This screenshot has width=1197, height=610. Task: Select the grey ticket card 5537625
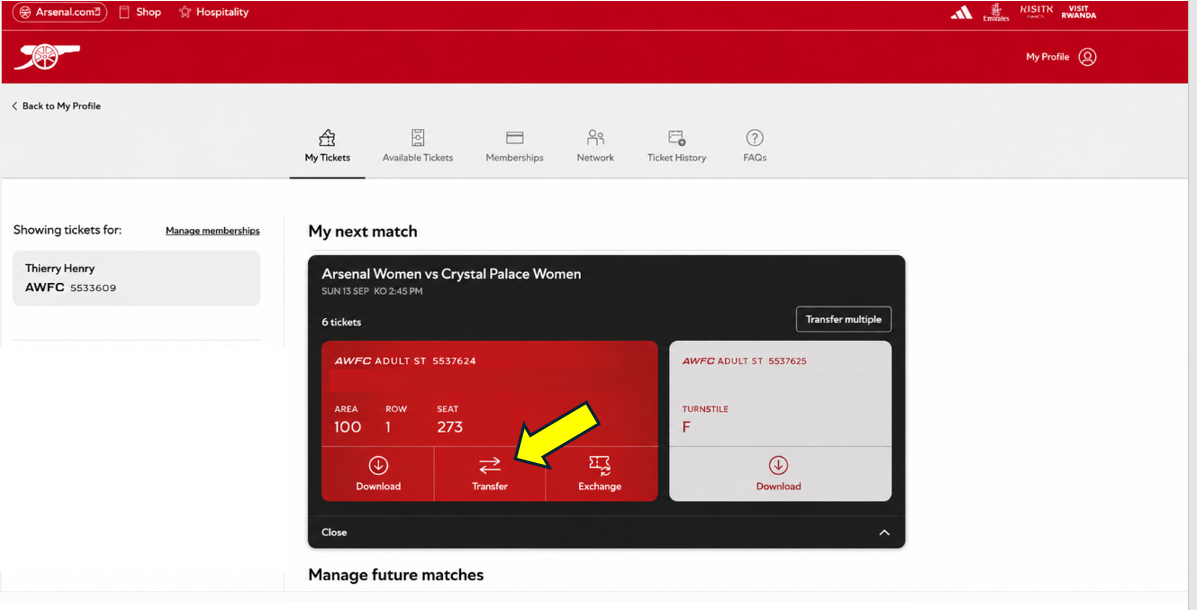pyautogui.click(x=780, y=421)
